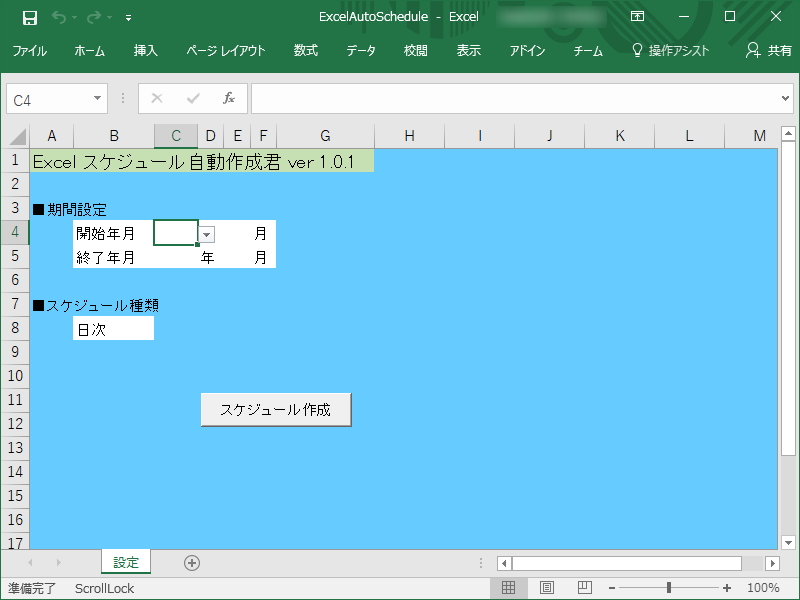This screenshot has height=600, width=800.
Task: Click the horizontal scrollbar right arrow
Action: point(772,563)
